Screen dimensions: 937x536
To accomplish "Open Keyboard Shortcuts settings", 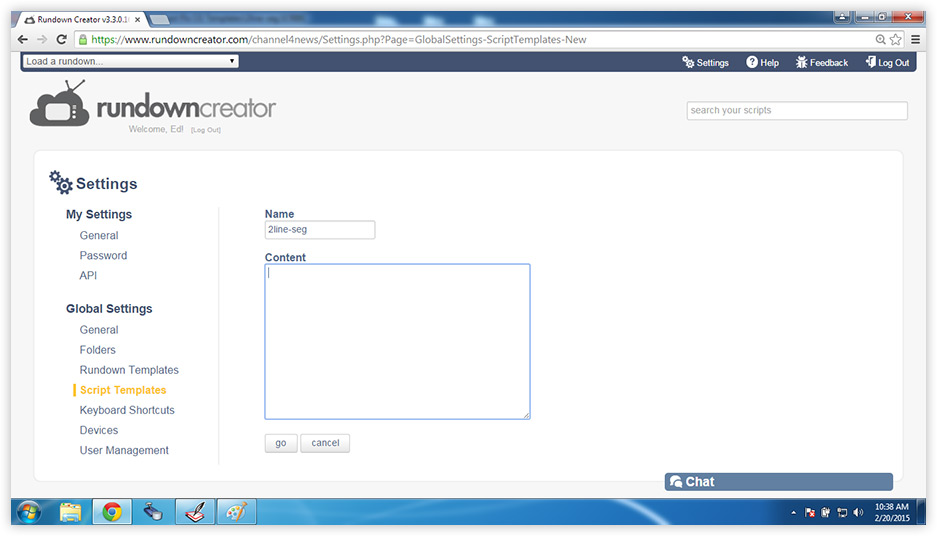I will pos(127,410).
